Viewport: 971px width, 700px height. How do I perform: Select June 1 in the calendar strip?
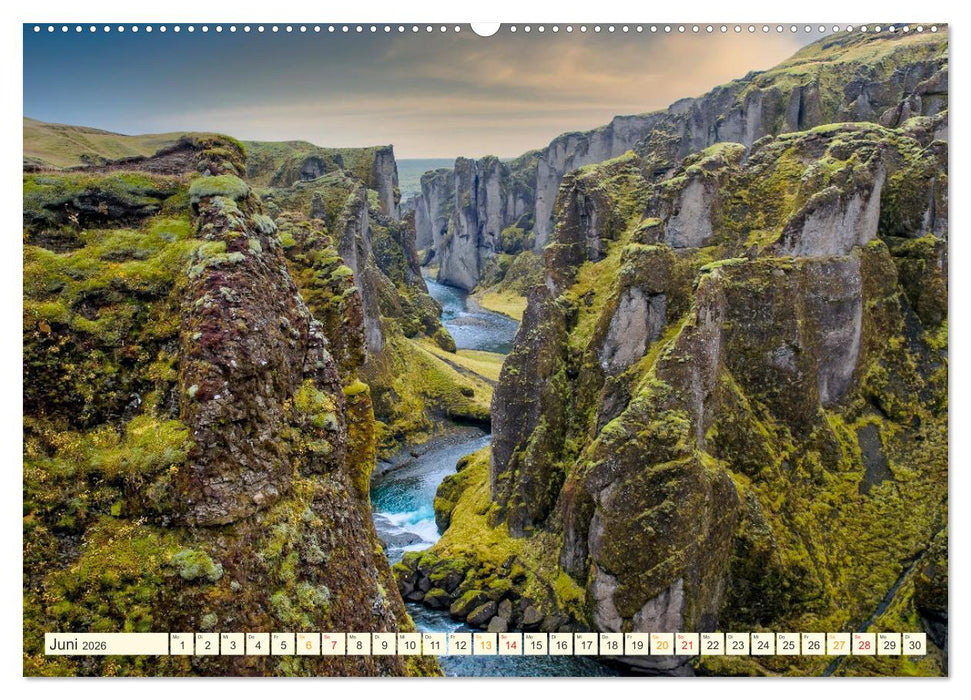pos(181,644)
